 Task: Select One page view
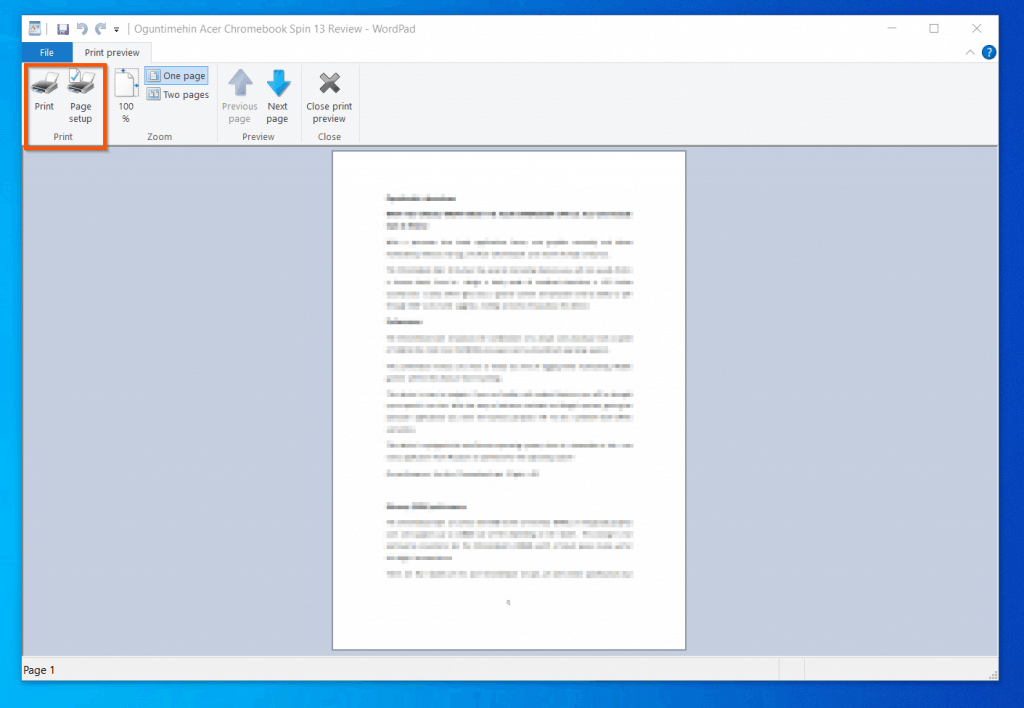pos(176,76)
